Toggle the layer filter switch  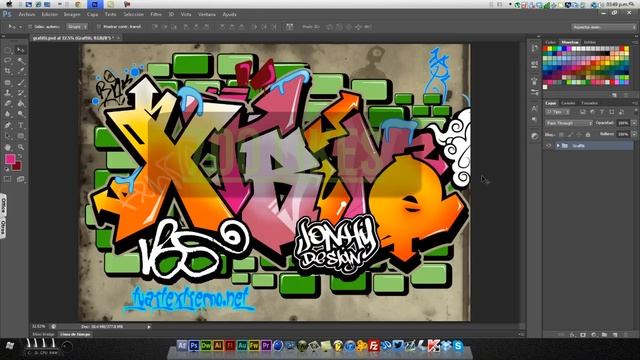[x=635, y=111]
